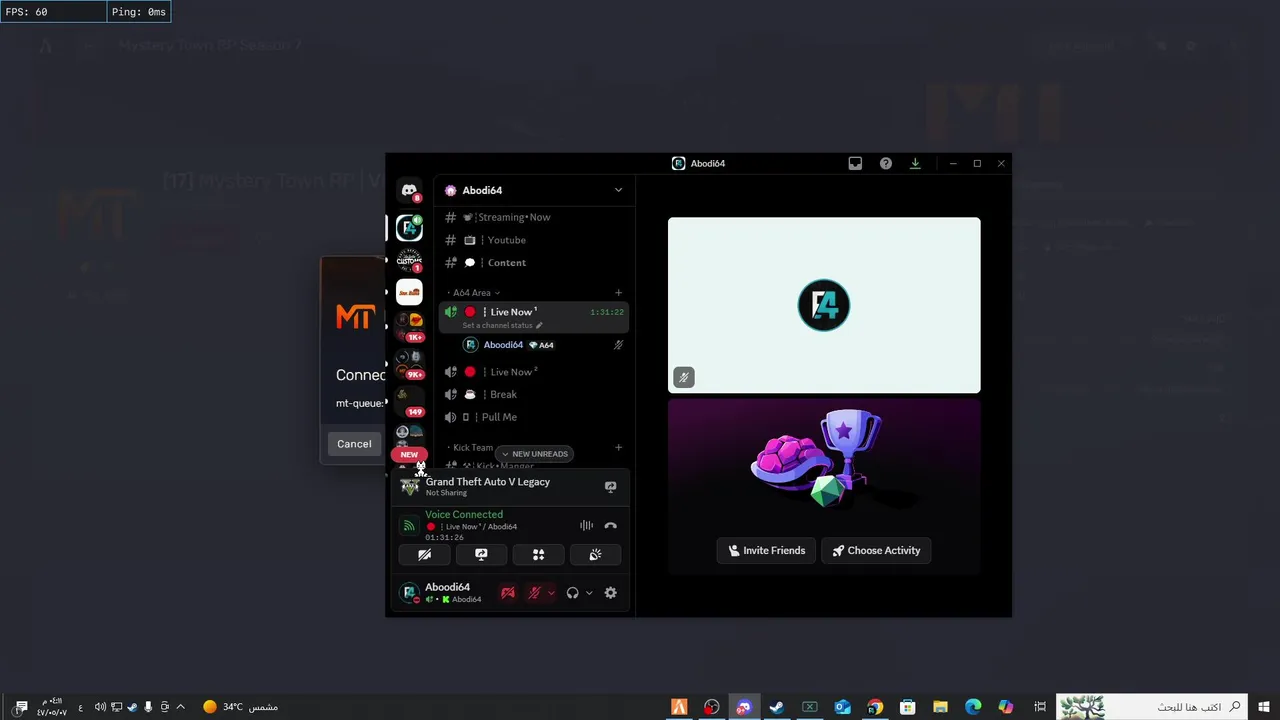The height and width of the screenshot is (720, 1280).
Task: Open server folder with 9K+ badge
Action: (409, 362)
